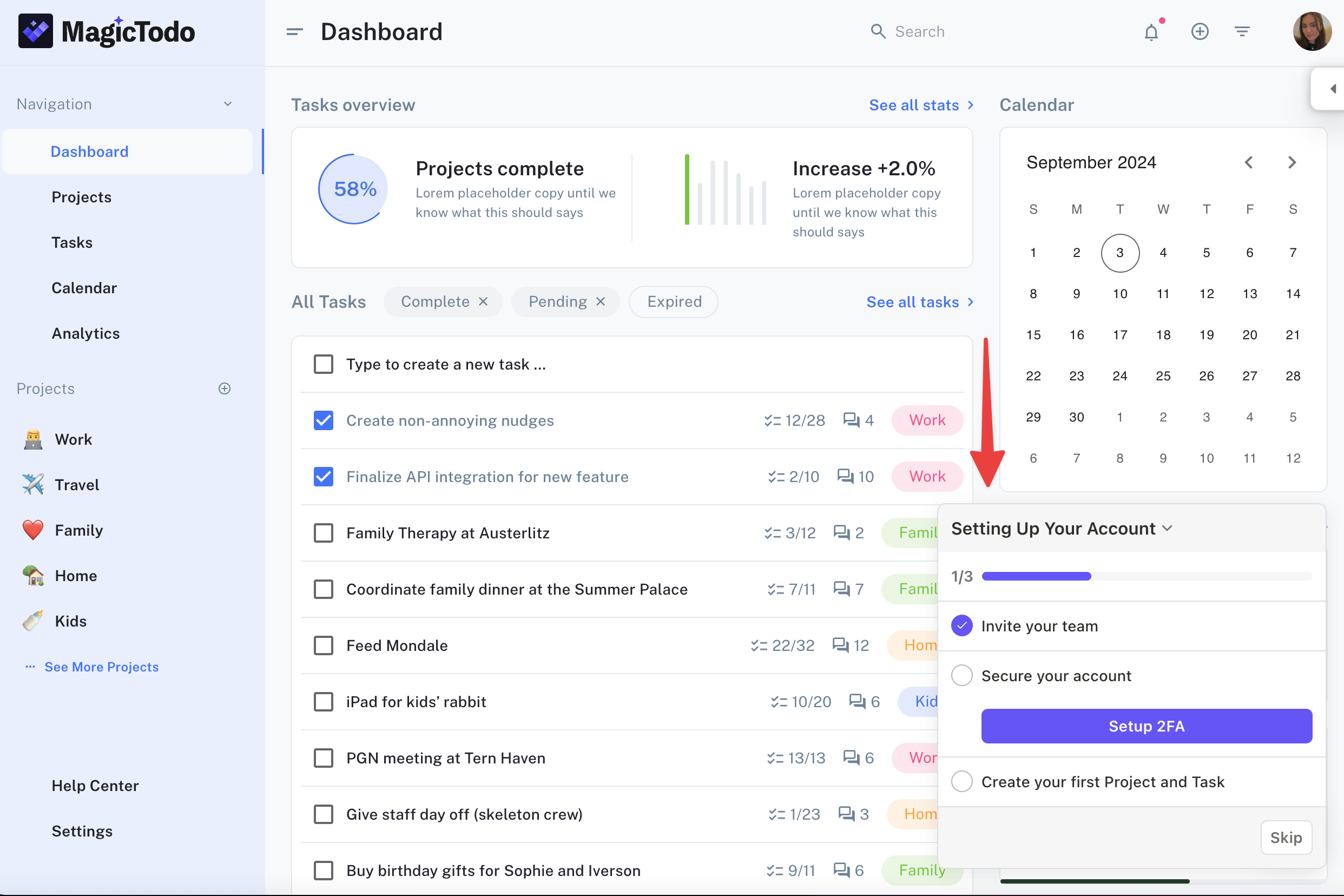Toggle the 'Create non-annoying nudges' task checkbox

[x=323, y=420]
